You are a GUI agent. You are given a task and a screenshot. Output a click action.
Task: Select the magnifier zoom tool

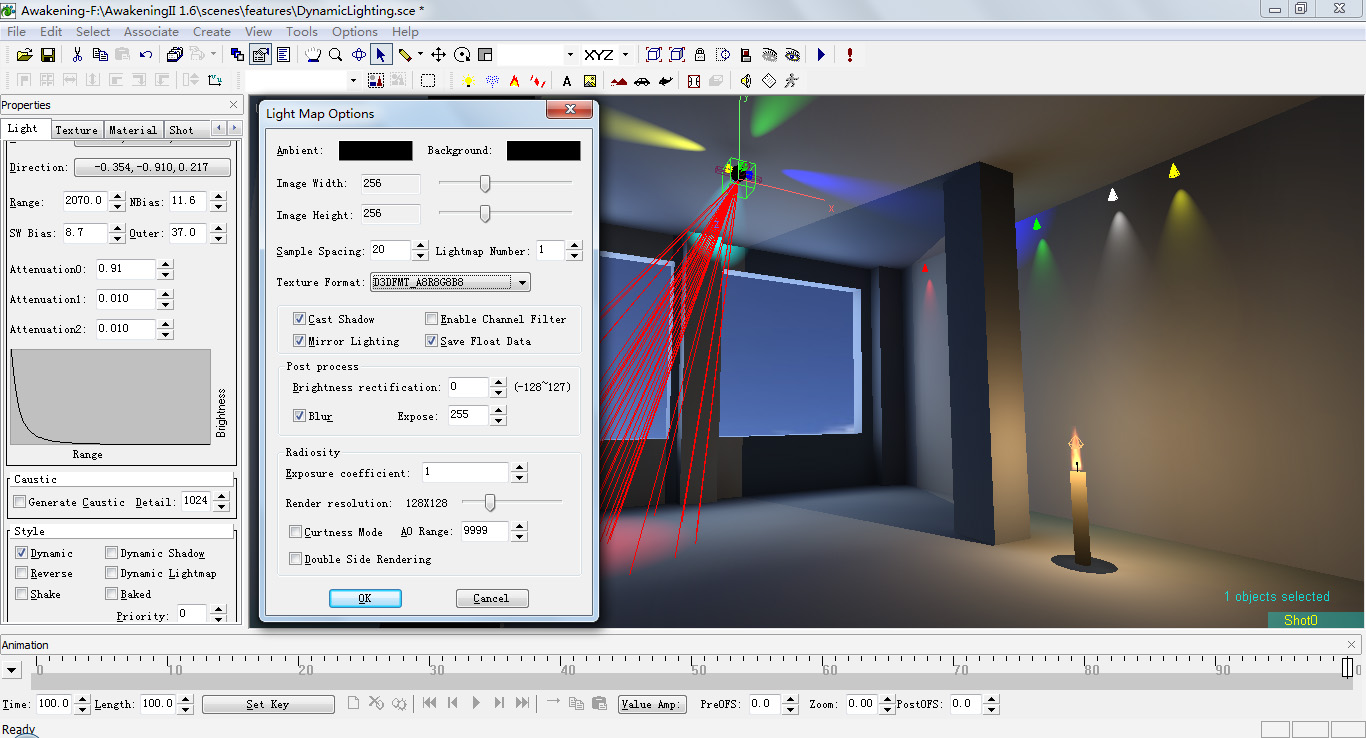(335, 55)
